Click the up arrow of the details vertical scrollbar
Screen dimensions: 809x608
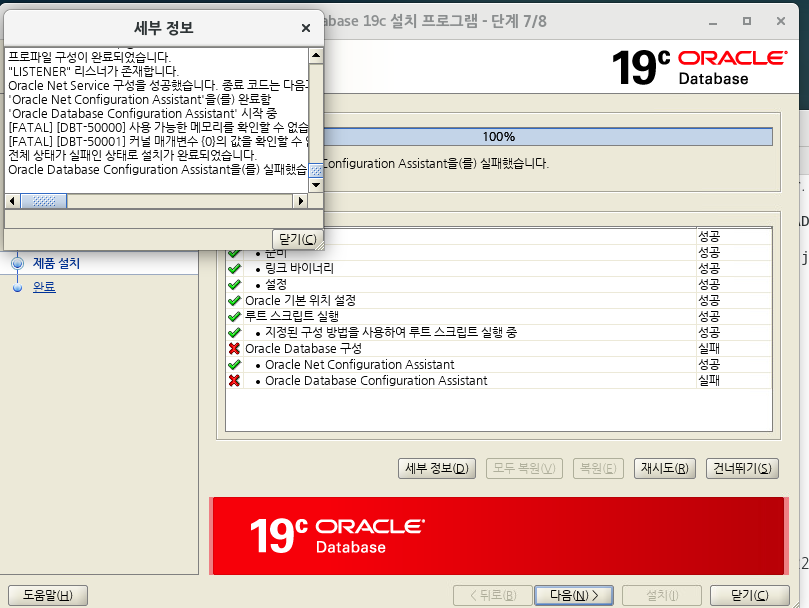[316, 55]
